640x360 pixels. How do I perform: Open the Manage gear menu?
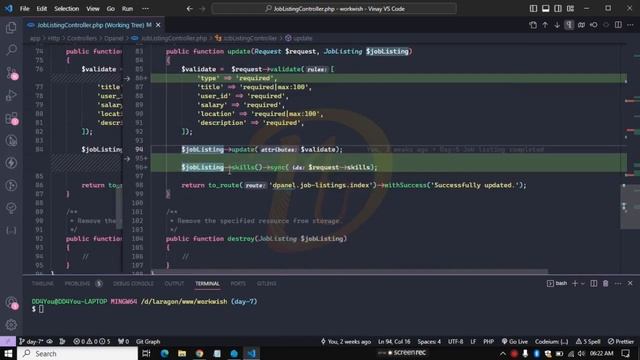pyautogui.click(x=11, y=325)
